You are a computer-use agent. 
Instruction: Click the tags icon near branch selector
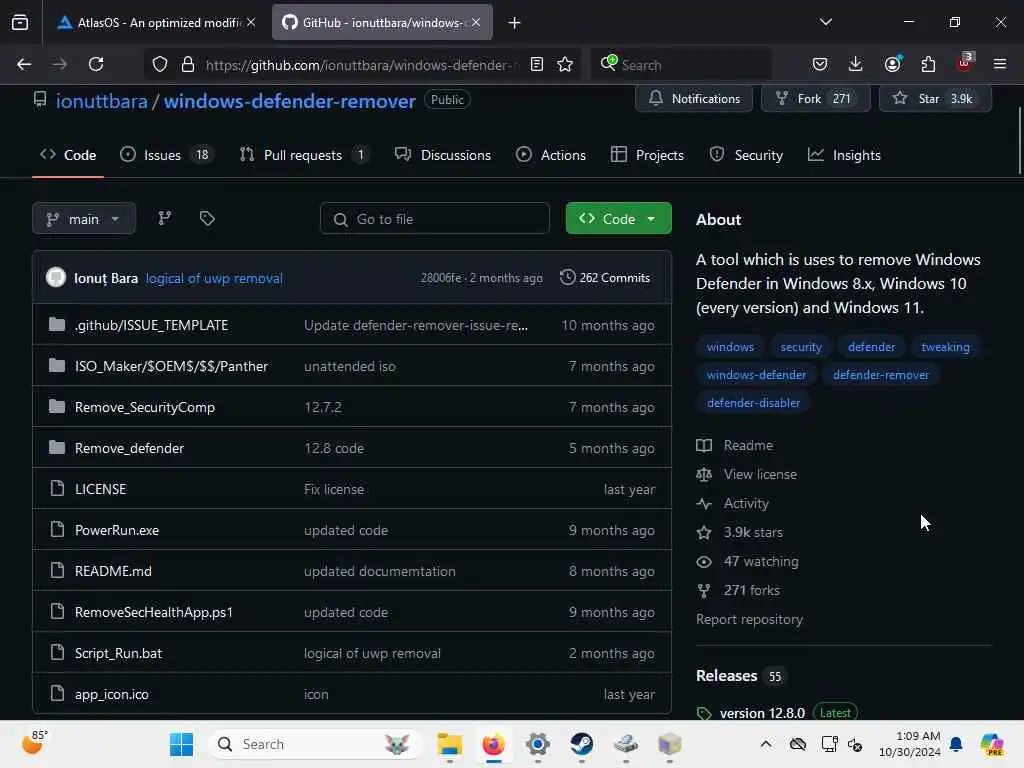point(207,218)
